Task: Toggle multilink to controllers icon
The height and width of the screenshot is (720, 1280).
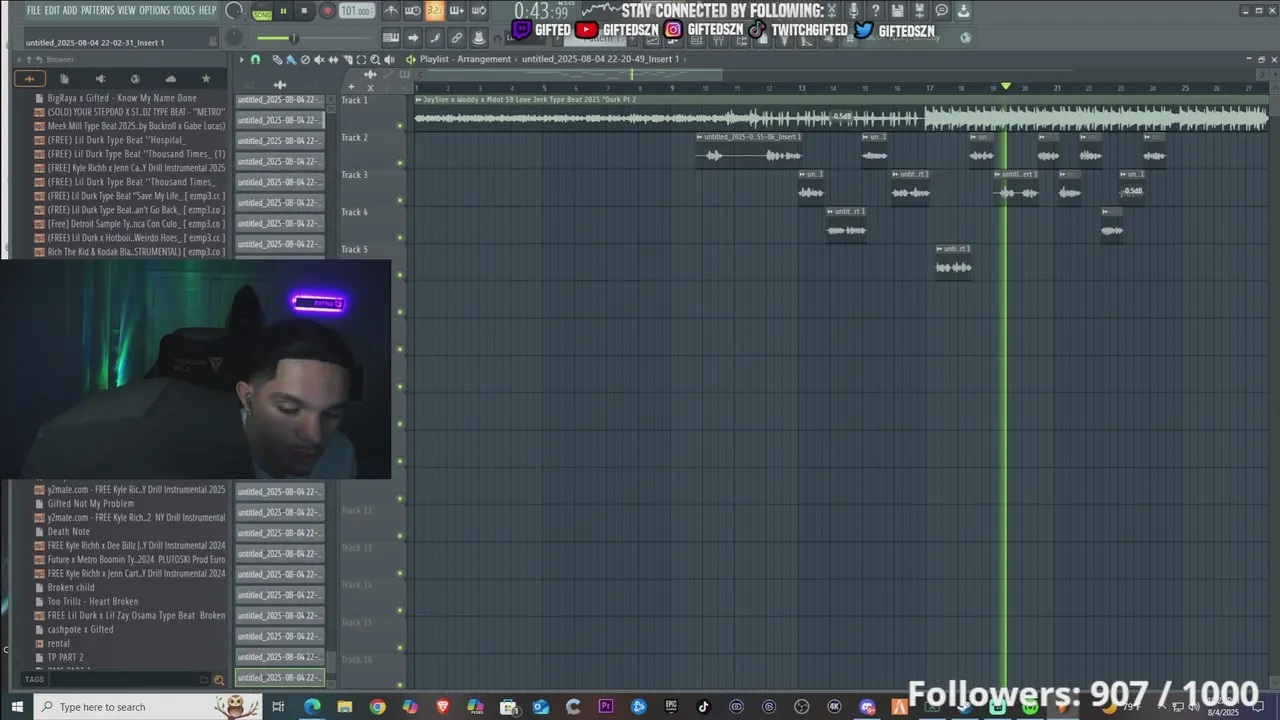Action: (479, 38)
